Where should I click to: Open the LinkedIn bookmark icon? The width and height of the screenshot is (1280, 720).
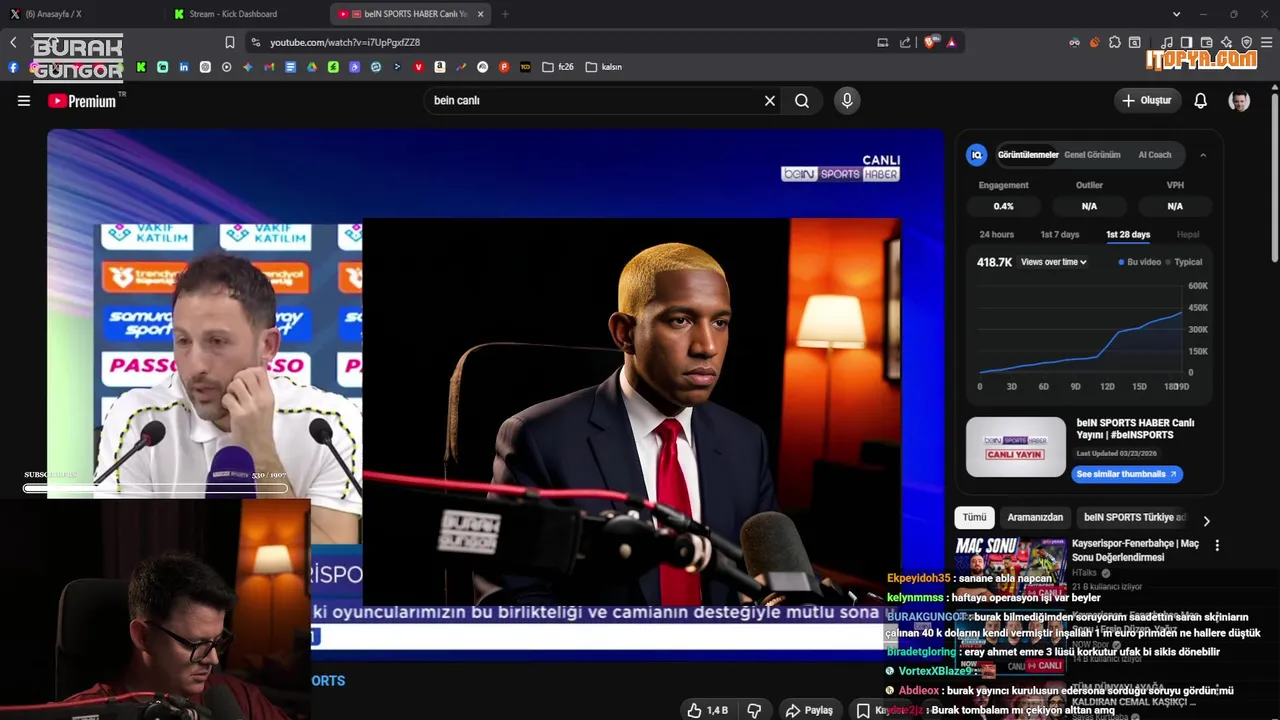point(184,67)
